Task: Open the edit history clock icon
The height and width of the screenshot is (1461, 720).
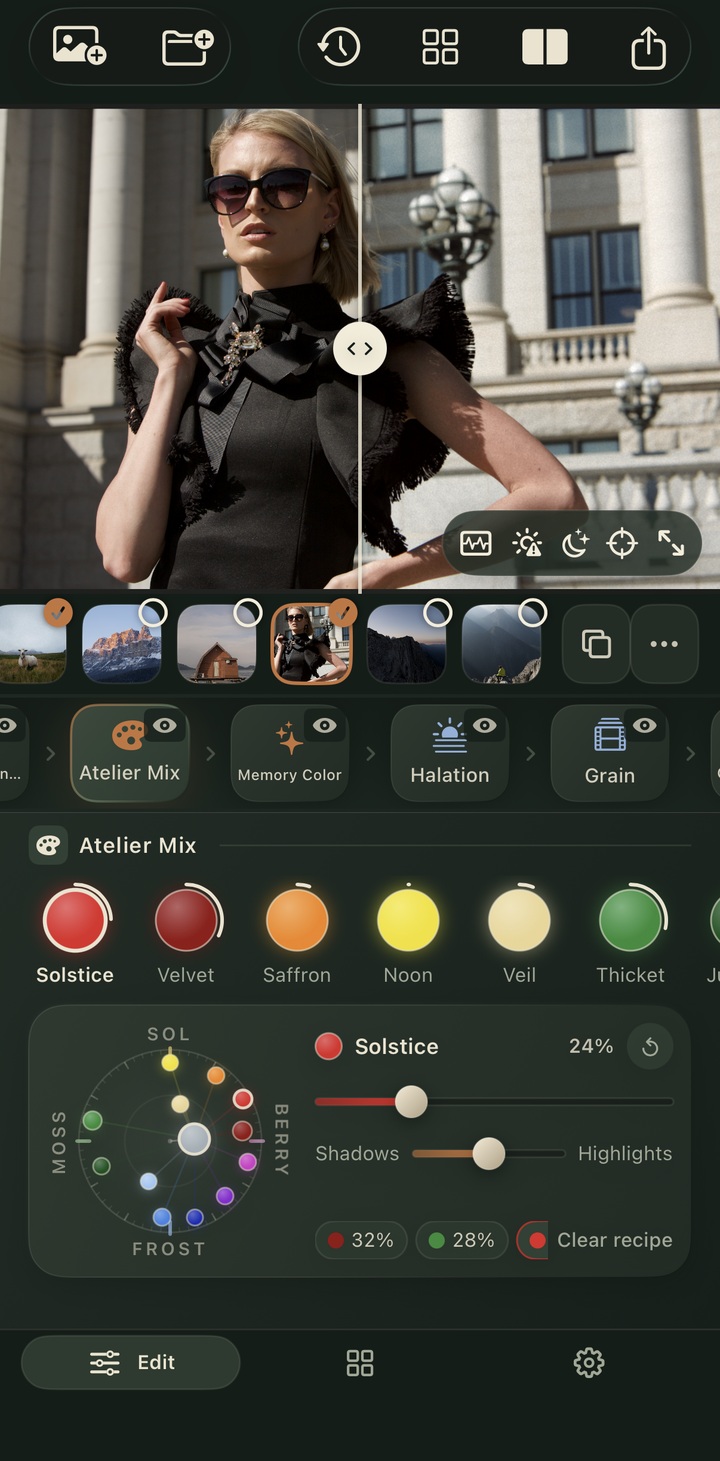Action: click(339, 46)
